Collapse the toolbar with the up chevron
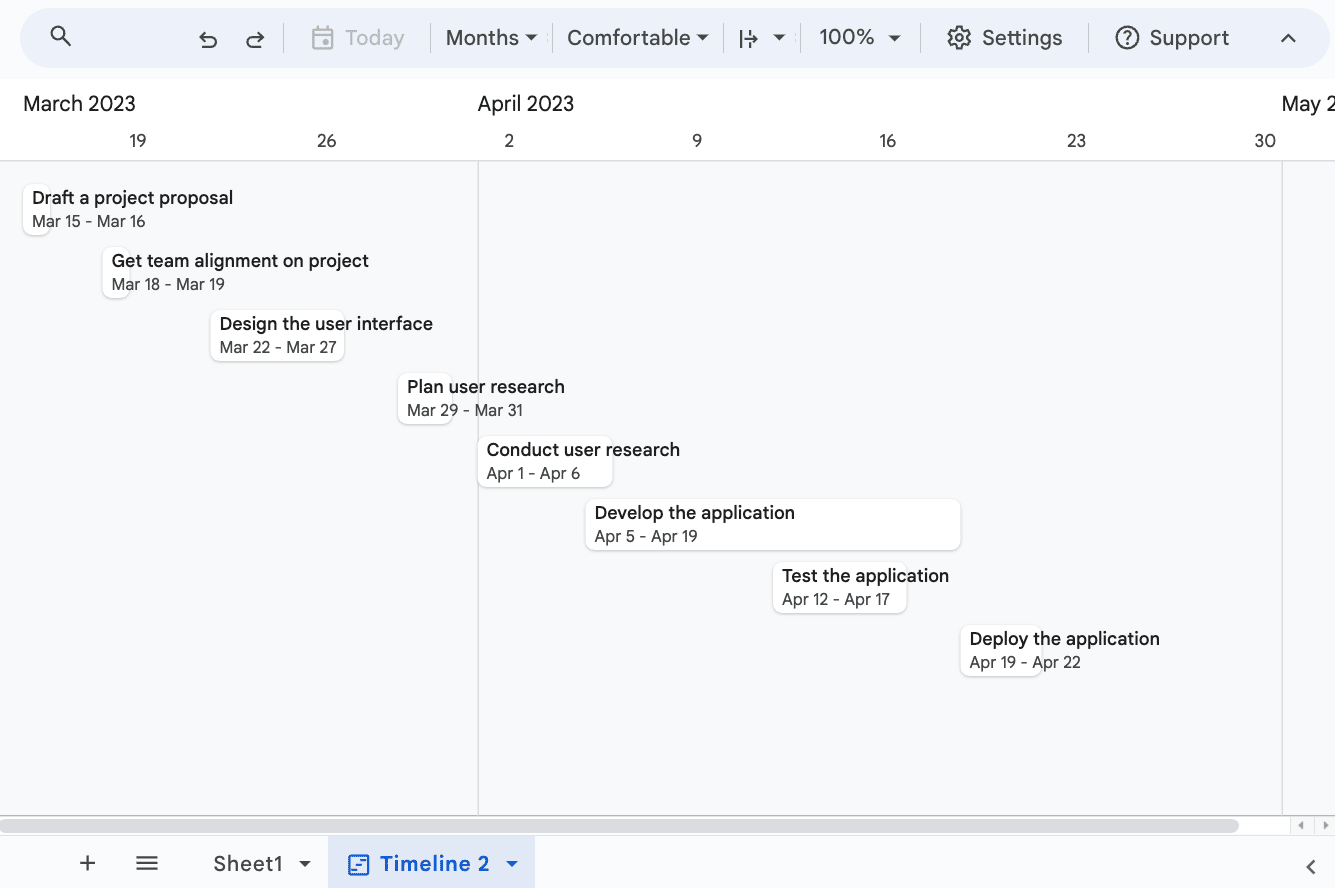1335x888 pixels. [1288, 38]
